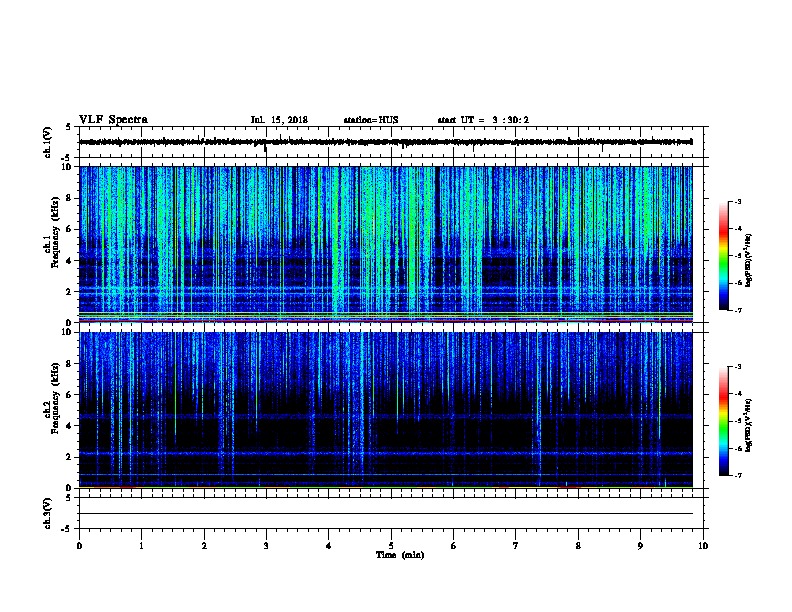Click the ch.1 spectrogram color scale bar
The image size is (792, 612).
(x=724, y=256)
